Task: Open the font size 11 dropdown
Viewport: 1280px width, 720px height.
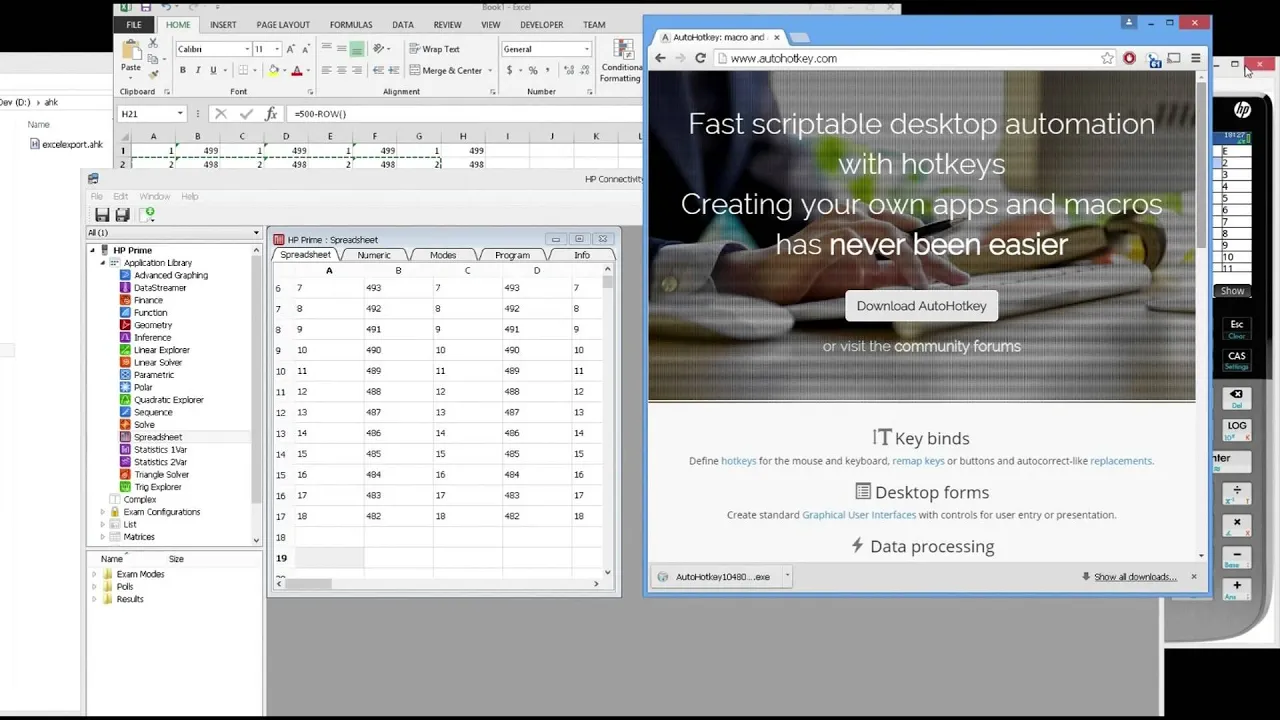Action: (276, 49)
